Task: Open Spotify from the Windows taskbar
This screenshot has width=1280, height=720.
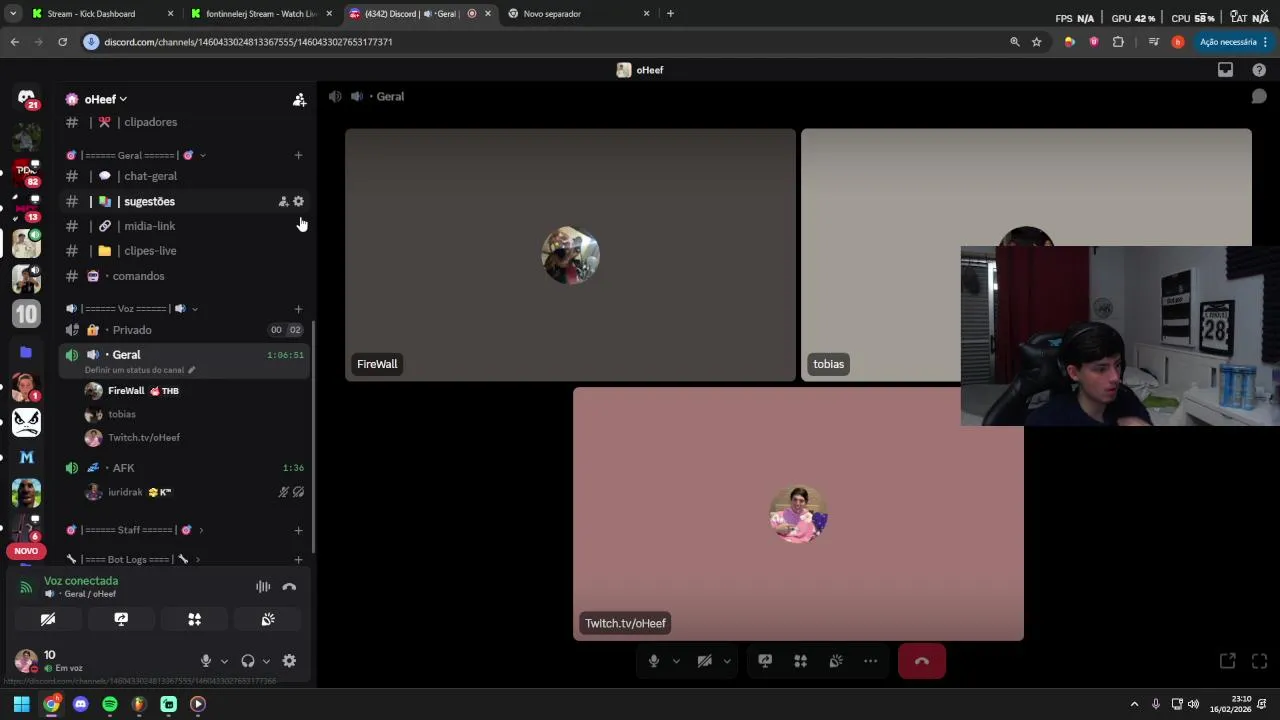Action: (x=110, y=704)
